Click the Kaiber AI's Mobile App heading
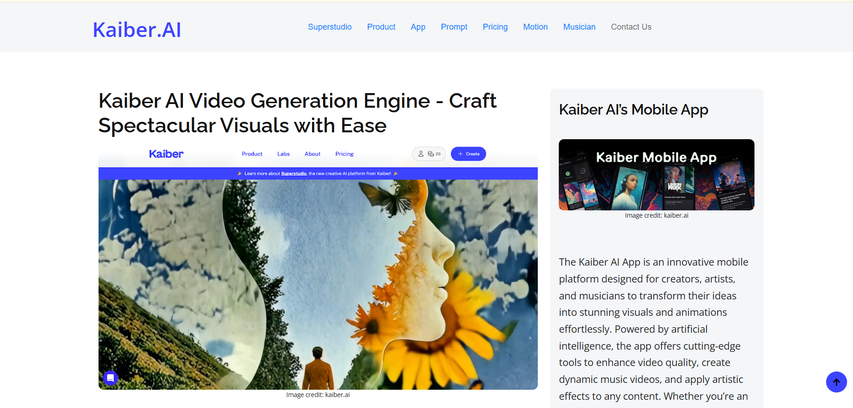Viewport: 853px width, 408px height. click(634, 110)
